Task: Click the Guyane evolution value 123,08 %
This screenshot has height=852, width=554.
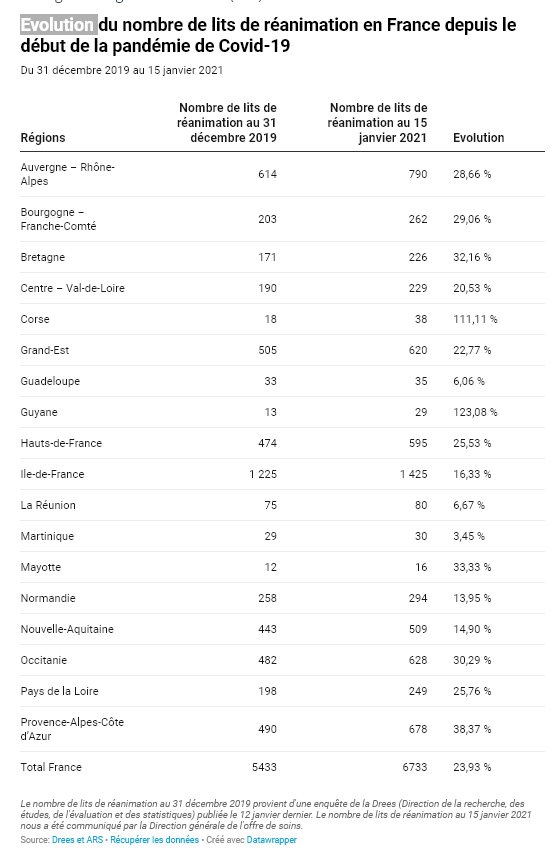Action: (x=475, y=412)
